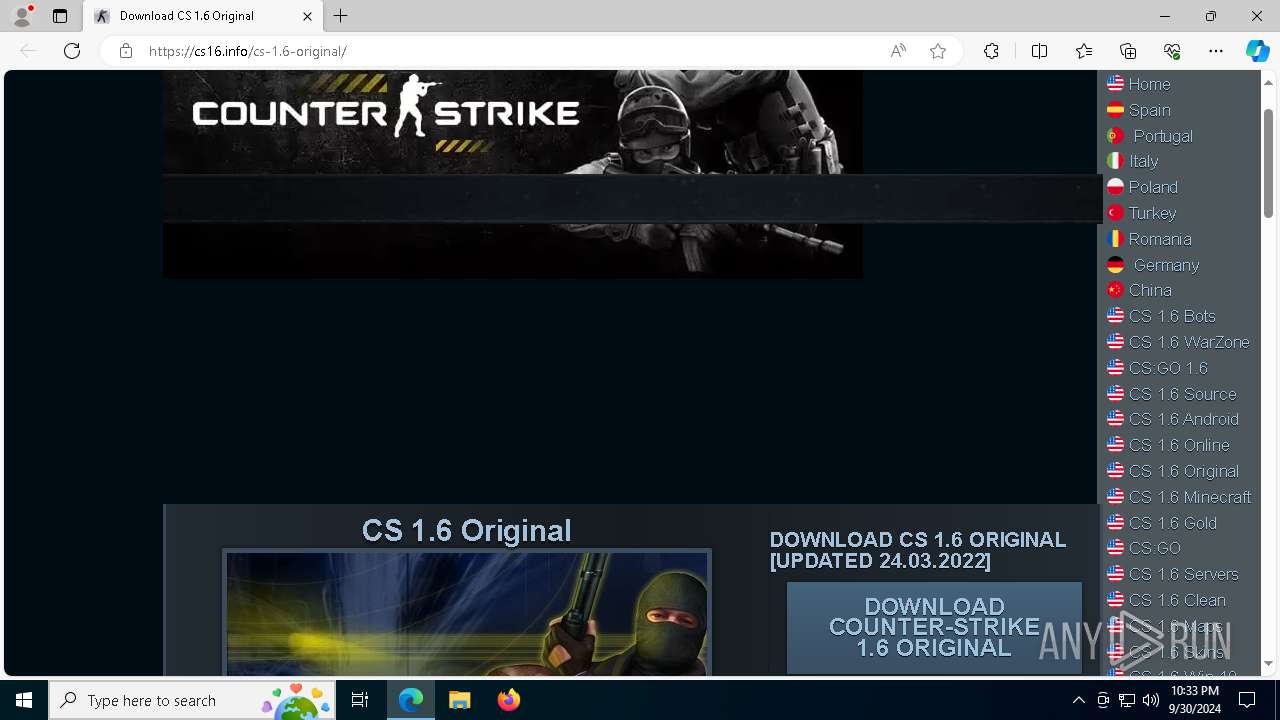The height and width of the screenshot is (720, 1280).
Task: Open CS 1.6 Minecraft link
Action: point(1190,497)
